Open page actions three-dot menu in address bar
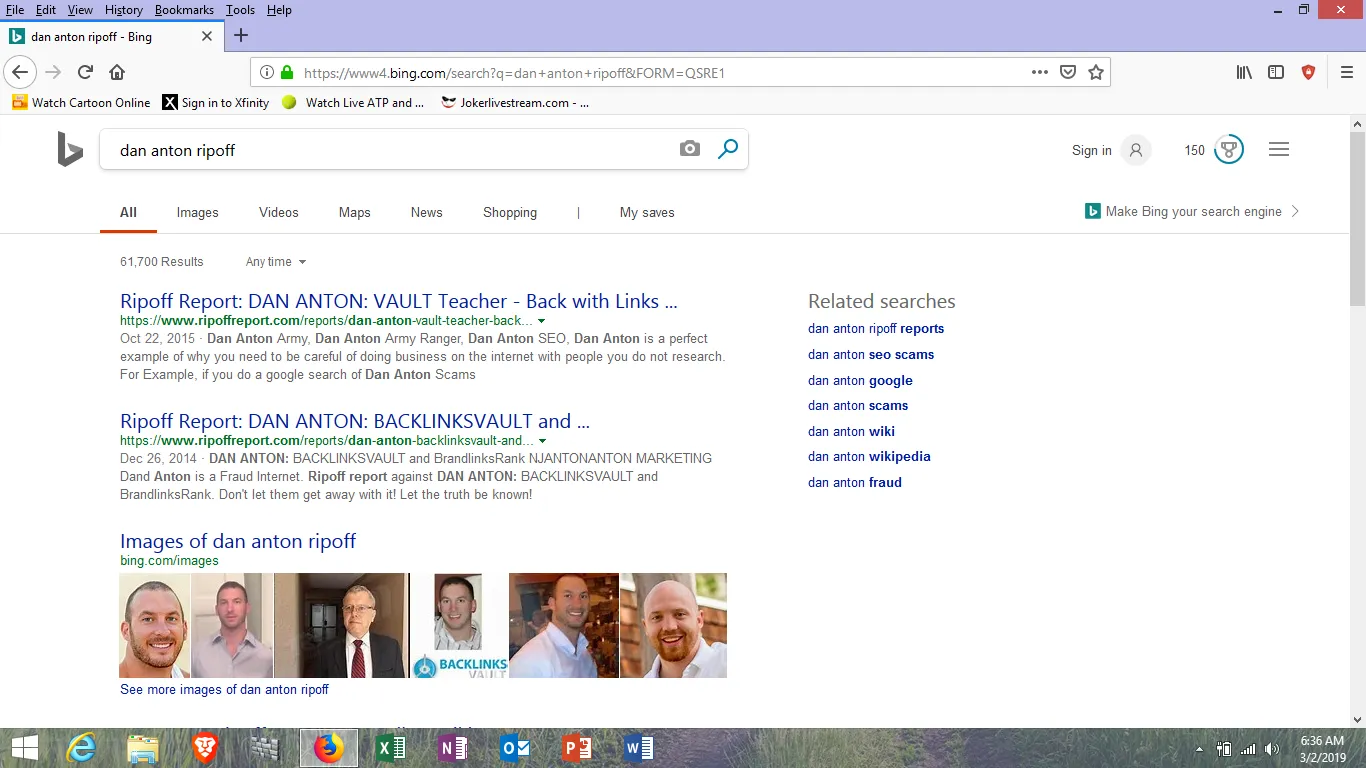 [x=1040, y=72]
